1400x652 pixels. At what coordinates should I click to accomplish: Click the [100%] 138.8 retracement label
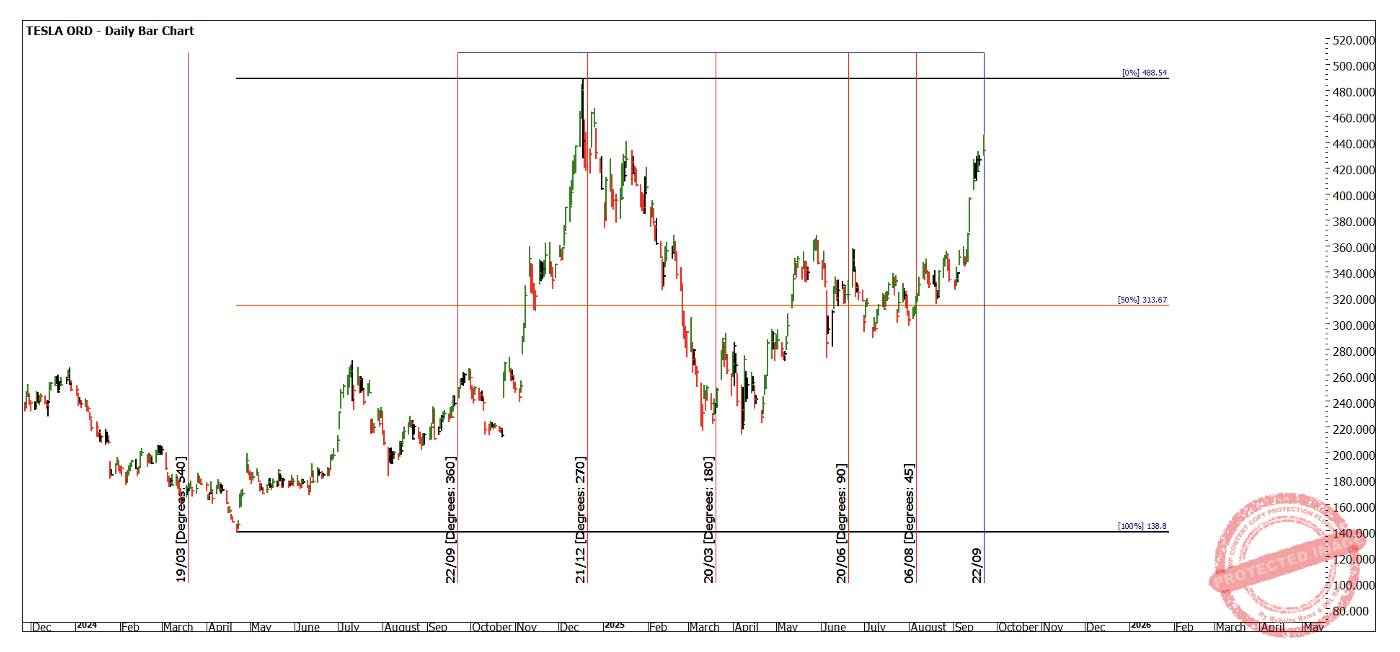[x=1142, y=526]
